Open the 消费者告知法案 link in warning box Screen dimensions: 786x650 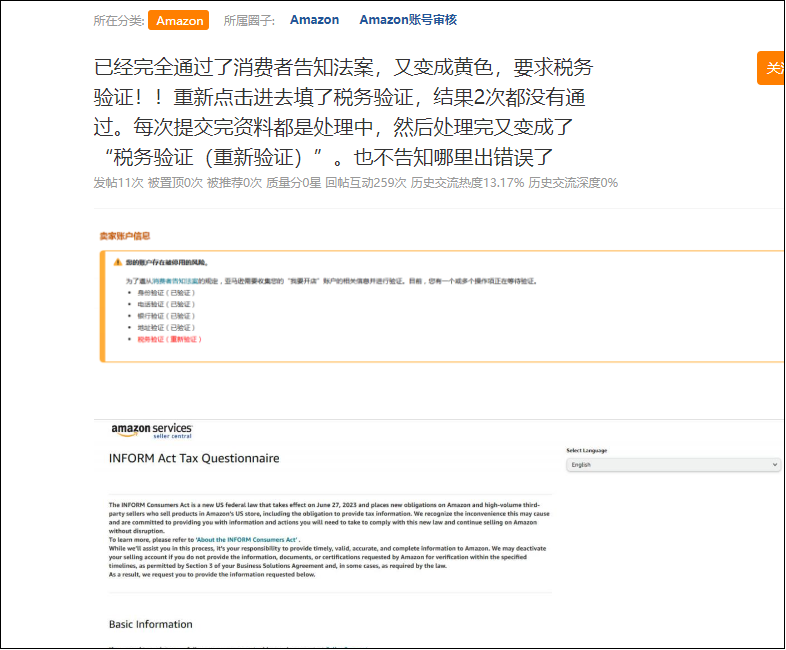coord(175,281)
